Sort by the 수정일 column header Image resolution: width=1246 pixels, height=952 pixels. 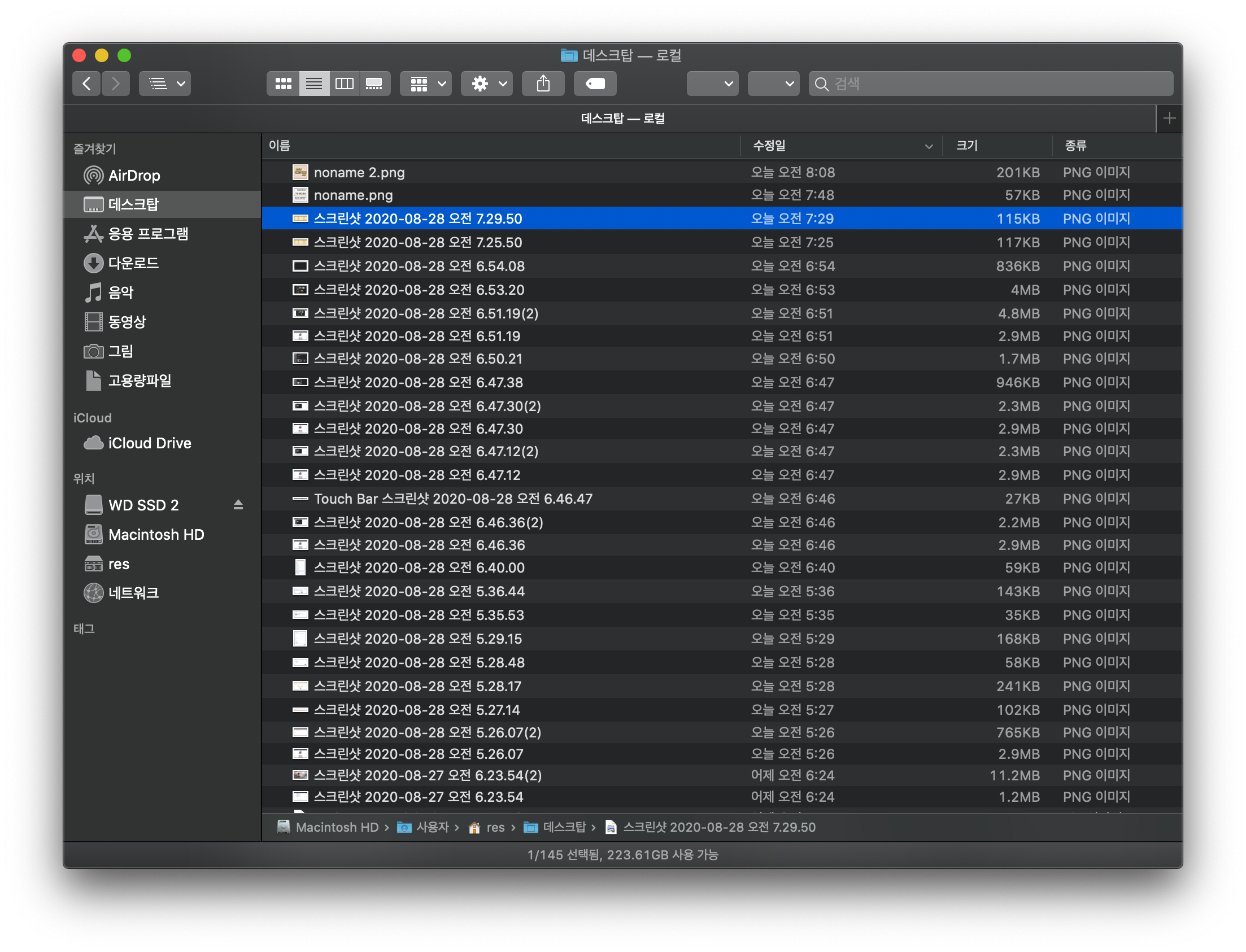[769, 146]
